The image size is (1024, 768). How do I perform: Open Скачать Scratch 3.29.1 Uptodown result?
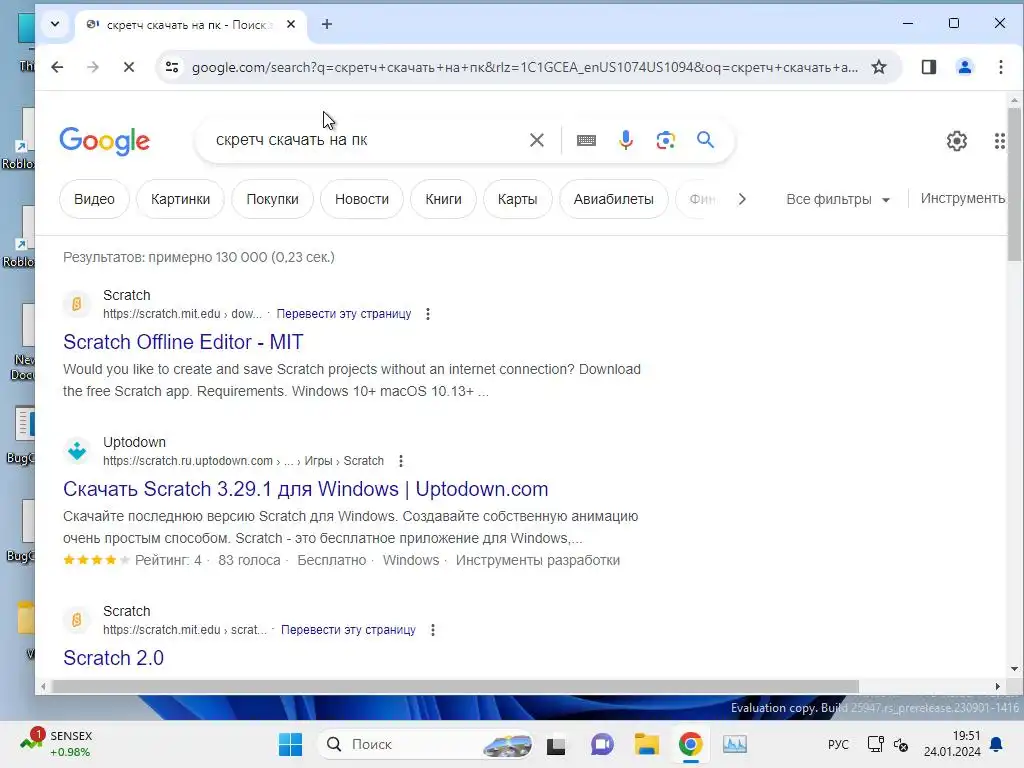click(306, 488)
